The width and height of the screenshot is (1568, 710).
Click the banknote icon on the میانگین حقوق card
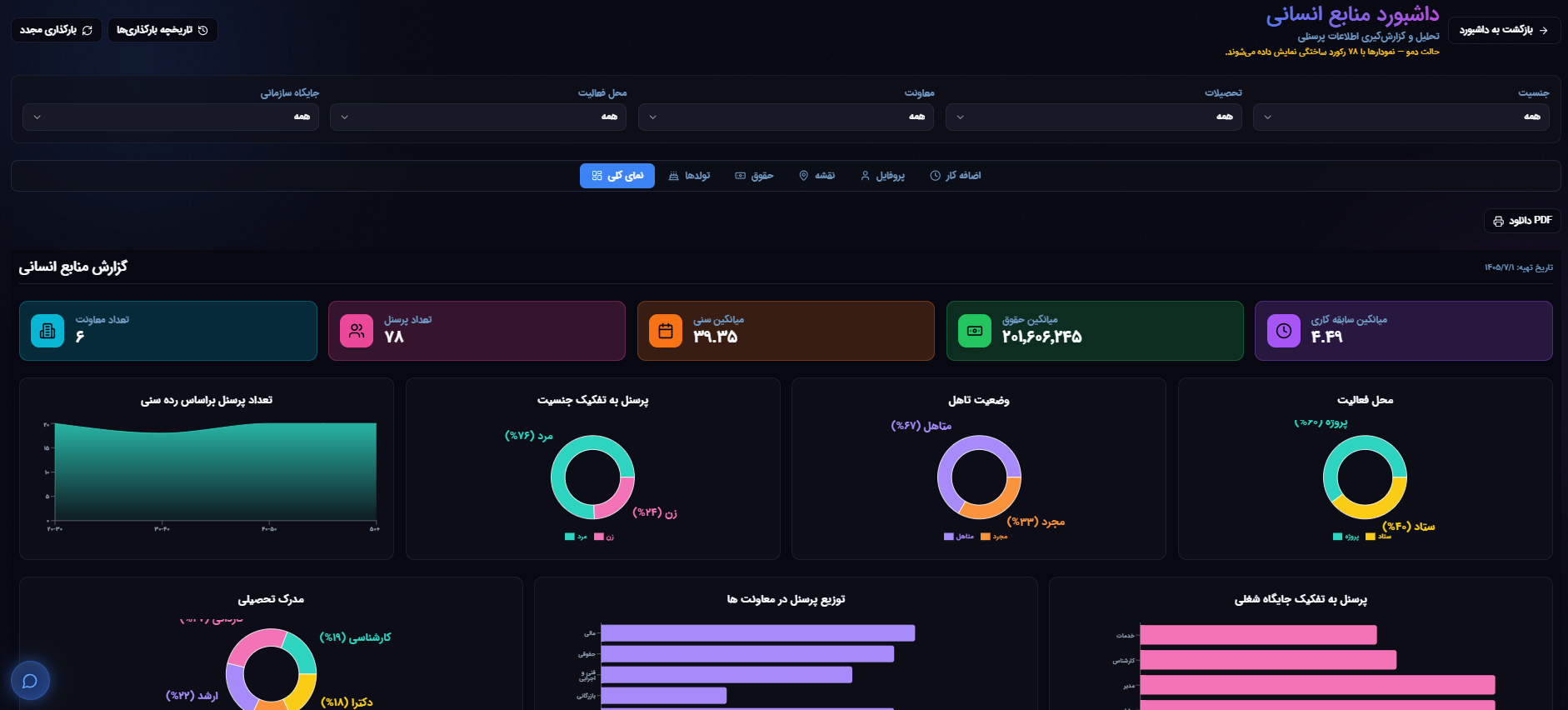(975, 331)
